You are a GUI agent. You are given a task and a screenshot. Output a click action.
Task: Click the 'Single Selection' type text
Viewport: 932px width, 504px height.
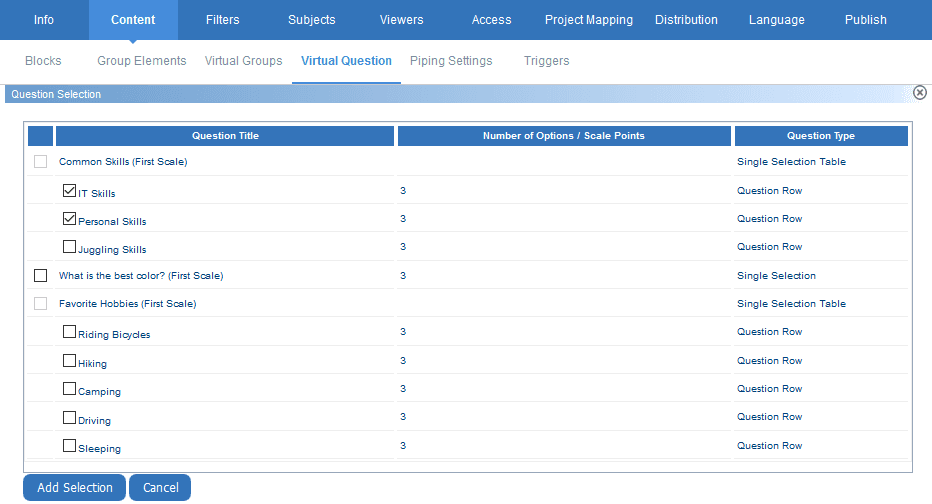coord(776,276)
